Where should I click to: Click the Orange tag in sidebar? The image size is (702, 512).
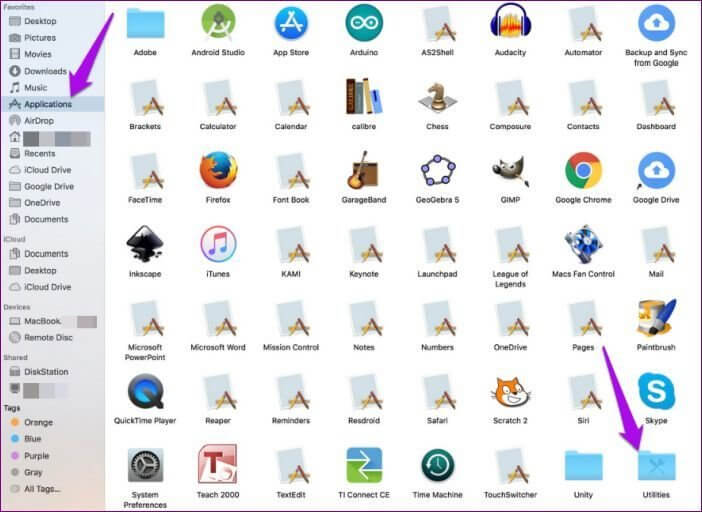(x=38, y=422)
